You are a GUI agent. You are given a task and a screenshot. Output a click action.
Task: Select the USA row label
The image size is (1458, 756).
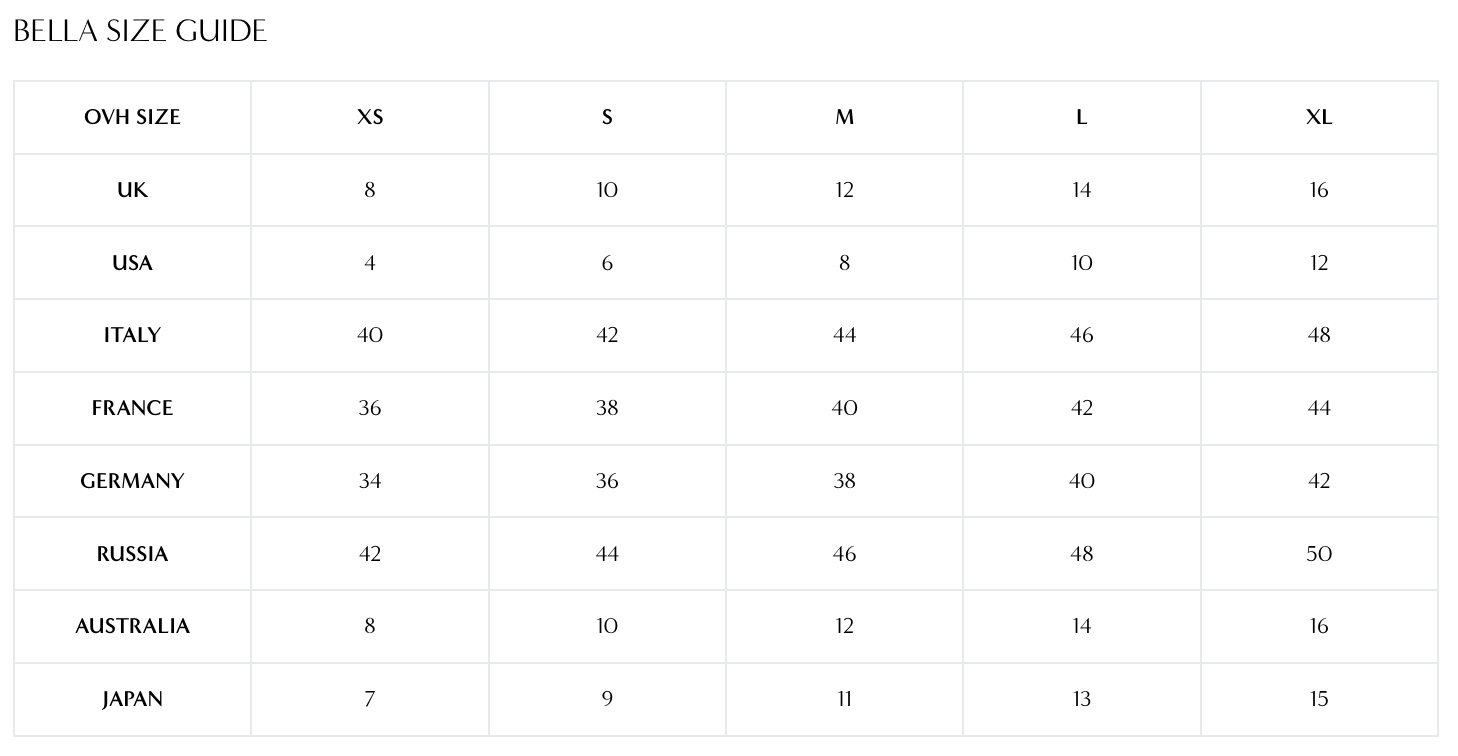coord(132,263)
